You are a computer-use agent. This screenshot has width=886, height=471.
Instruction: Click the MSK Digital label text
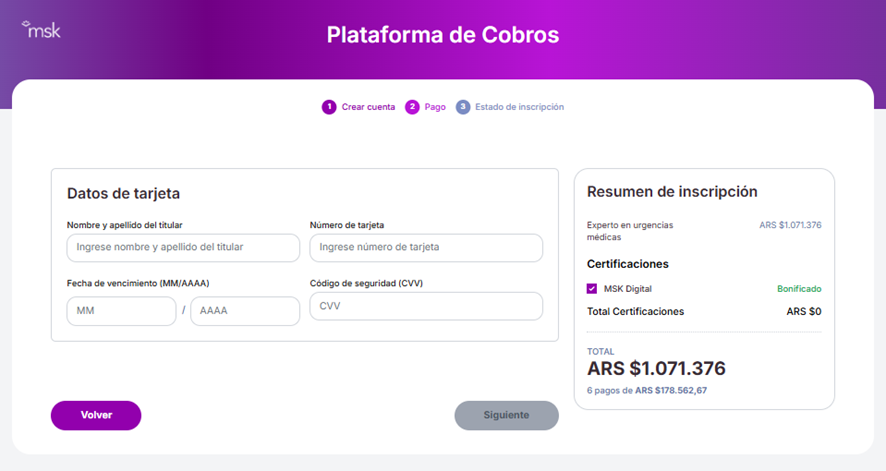(x=628, y=289)
